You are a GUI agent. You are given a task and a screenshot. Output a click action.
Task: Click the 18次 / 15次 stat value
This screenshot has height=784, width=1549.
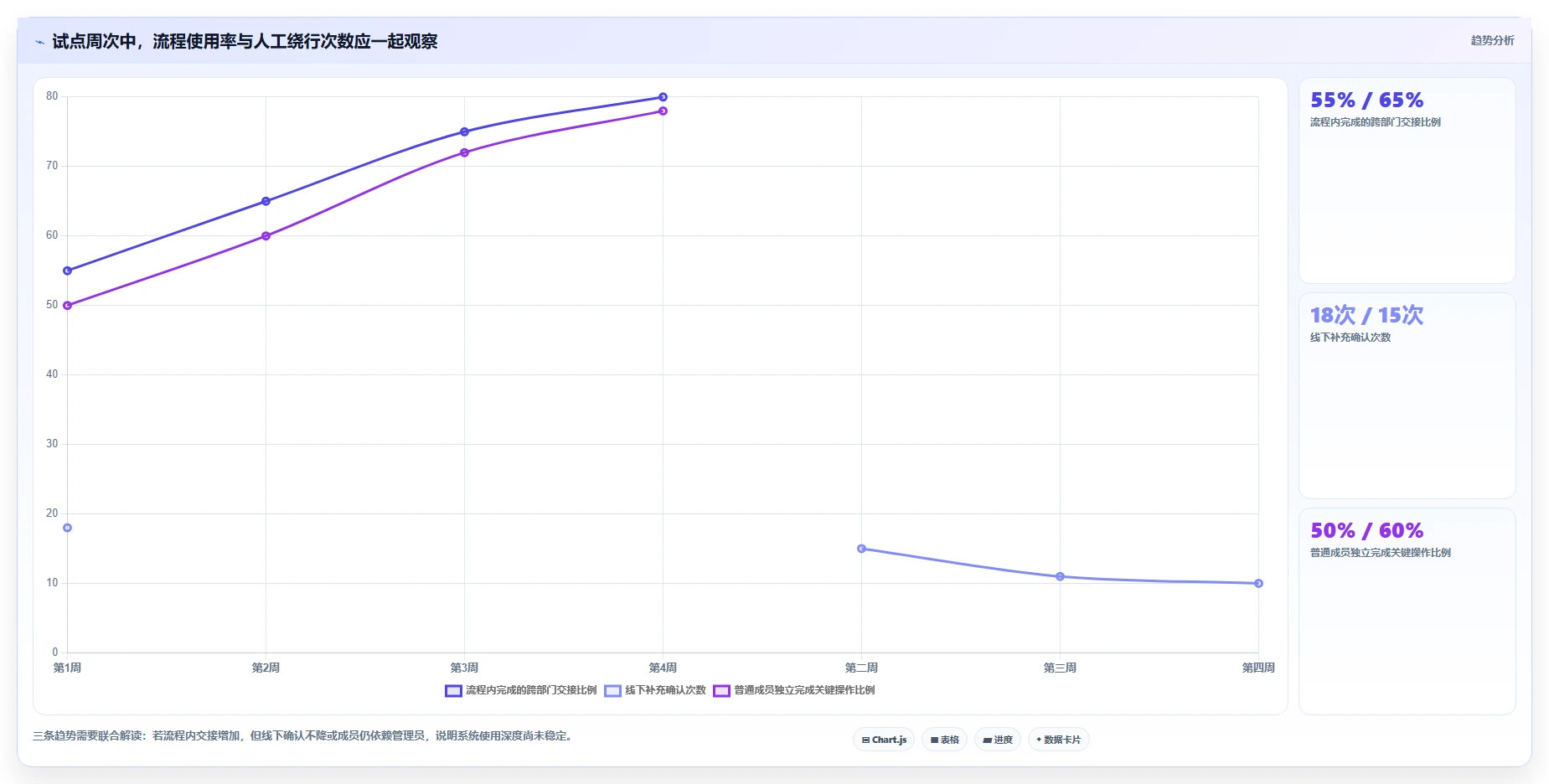1366,315
